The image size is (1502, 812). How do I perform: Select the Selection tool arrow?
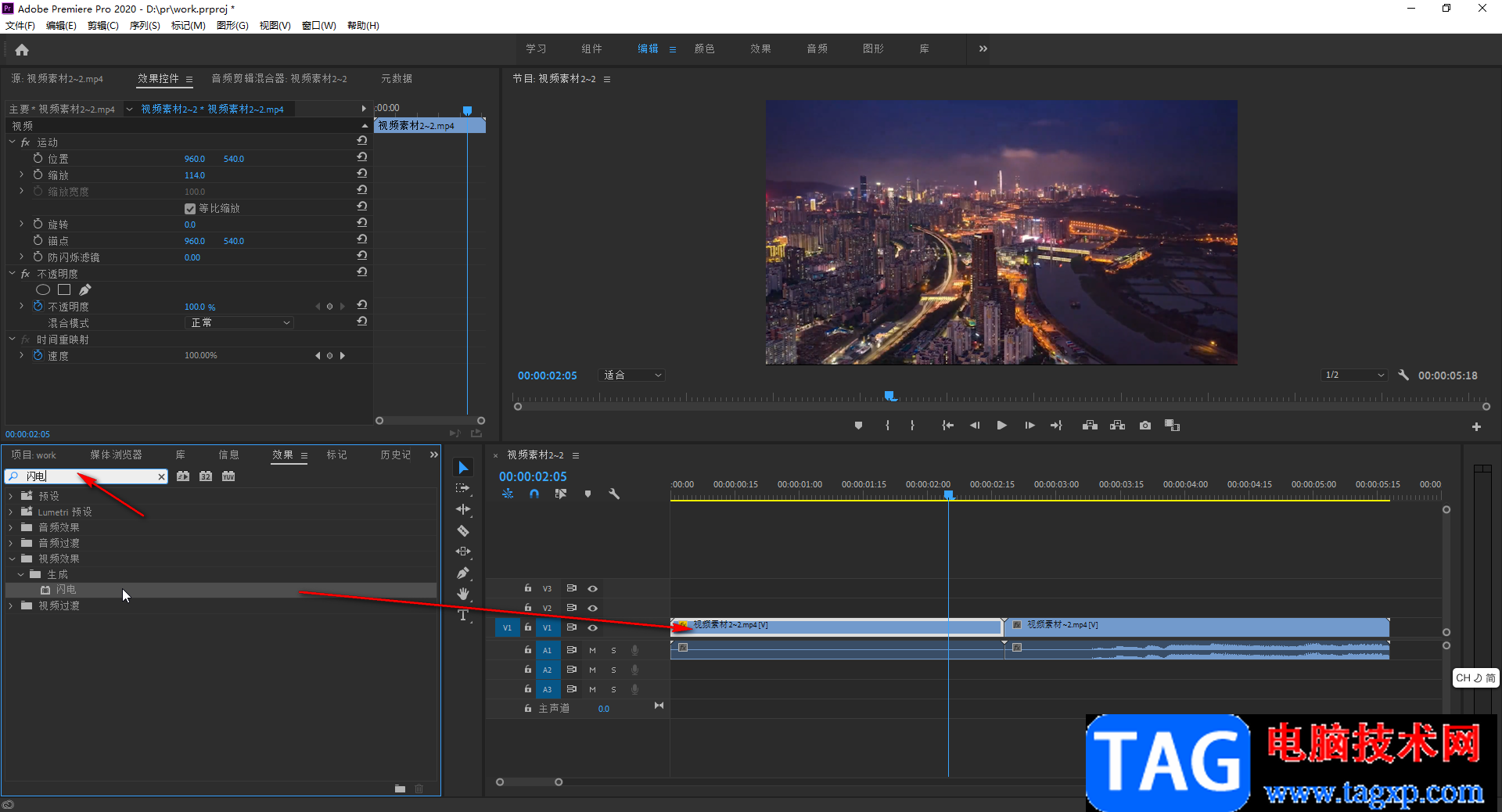[463, 468]
